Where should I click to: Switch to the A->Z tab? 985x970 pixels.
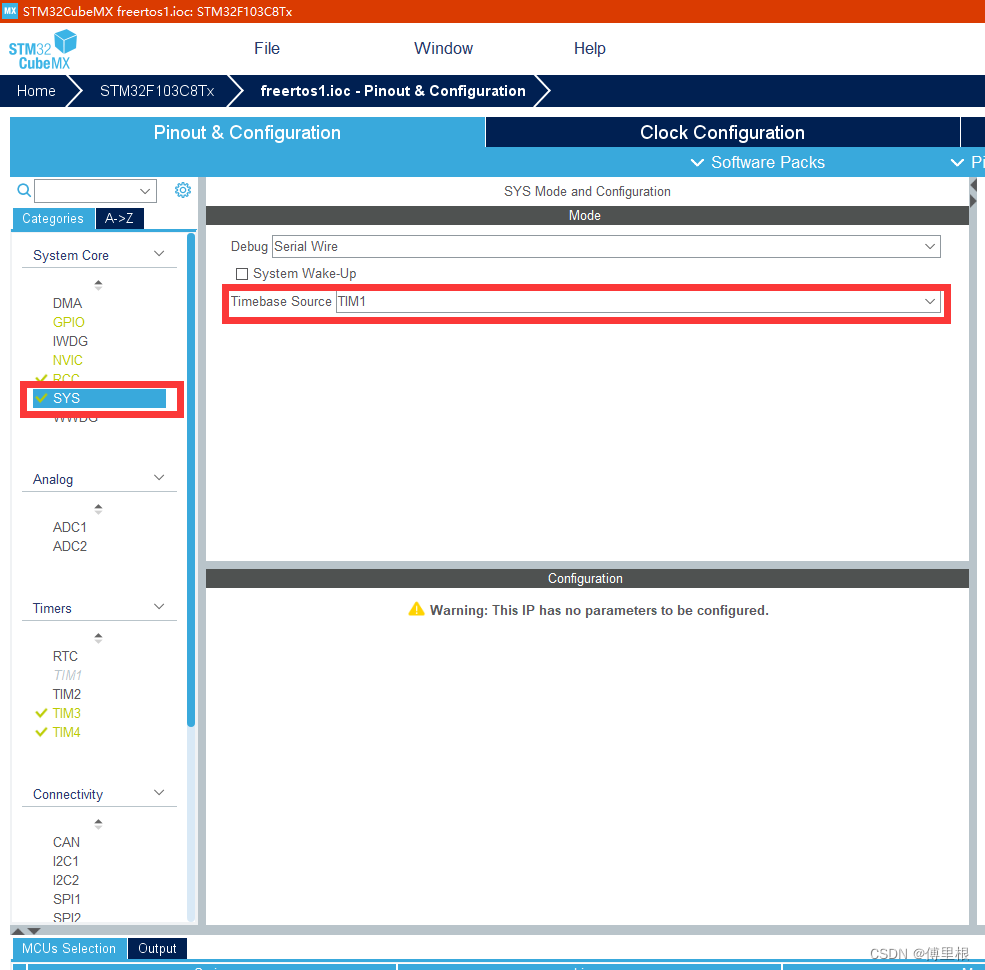(119, 219)
